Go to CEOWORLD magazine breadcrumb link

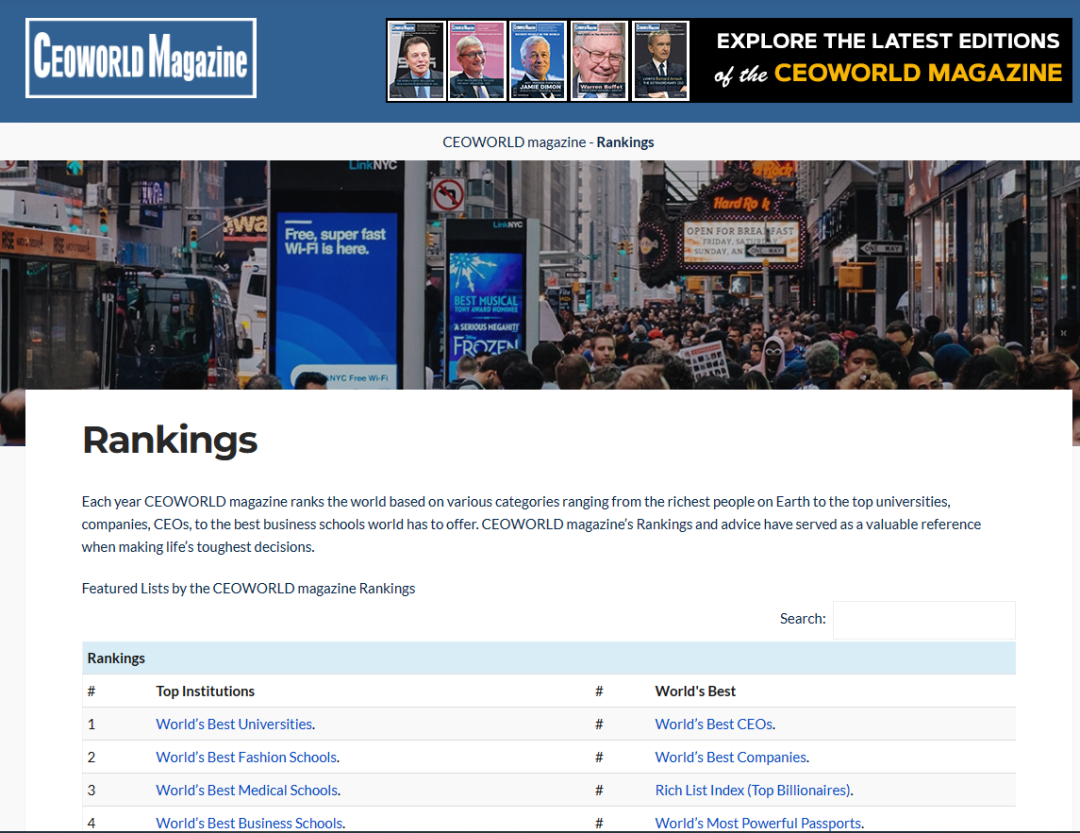pyautogui.click(x=514, y=142)
